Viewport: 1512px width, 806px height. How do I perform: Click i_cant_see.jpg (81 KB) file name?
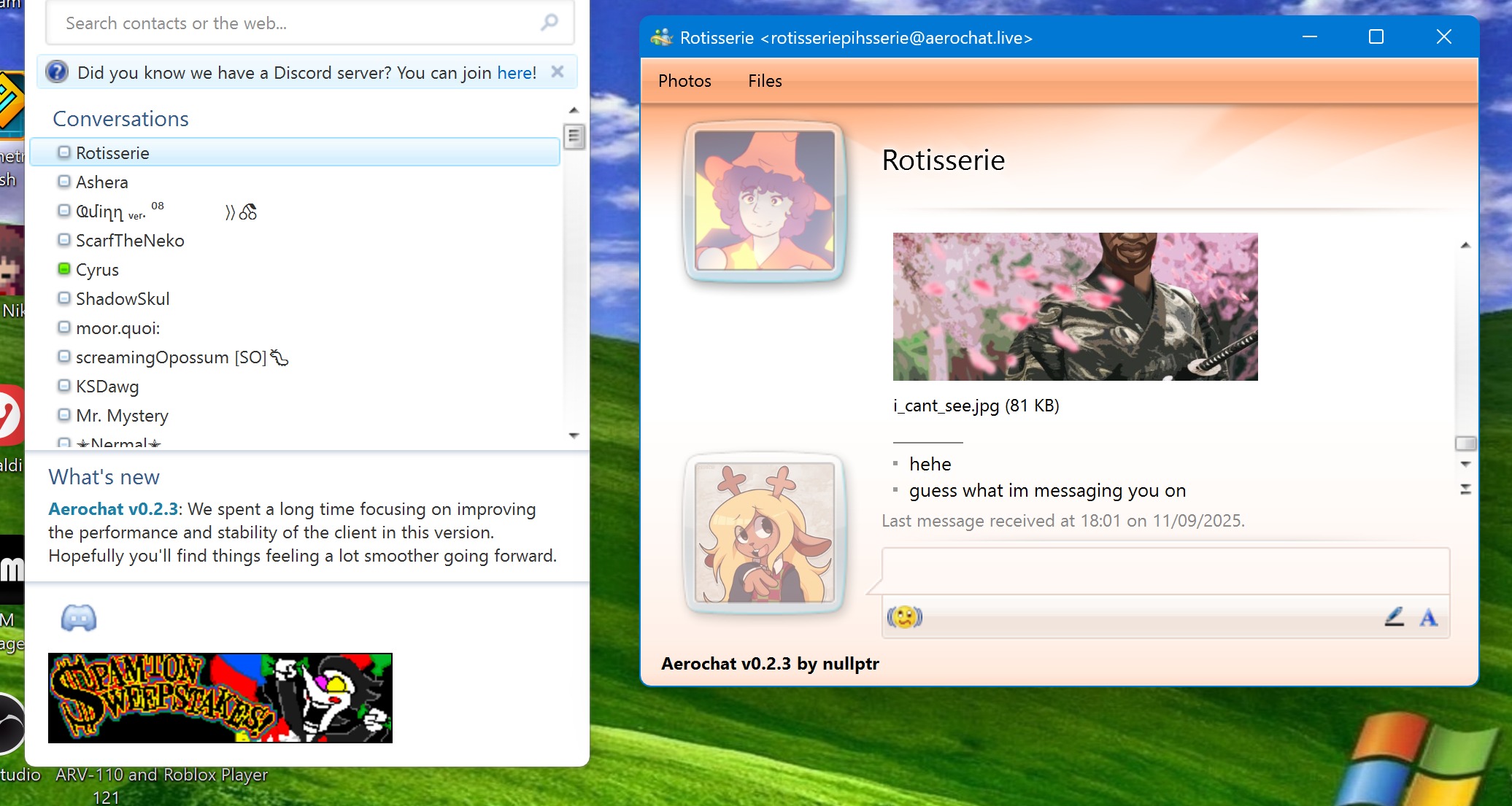pyautogui.click(x=976, y=406)
